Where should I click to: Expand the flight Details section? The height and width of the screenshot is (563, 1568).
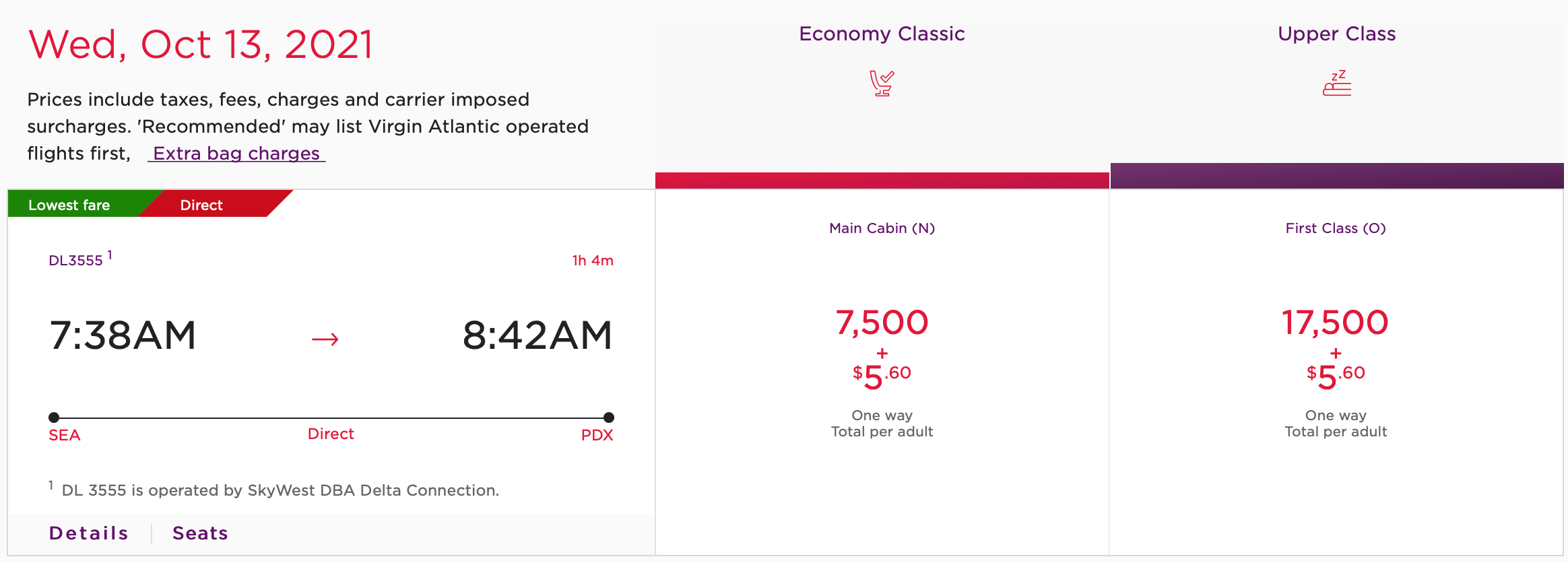pyautogui.click(x=88, y=533)
